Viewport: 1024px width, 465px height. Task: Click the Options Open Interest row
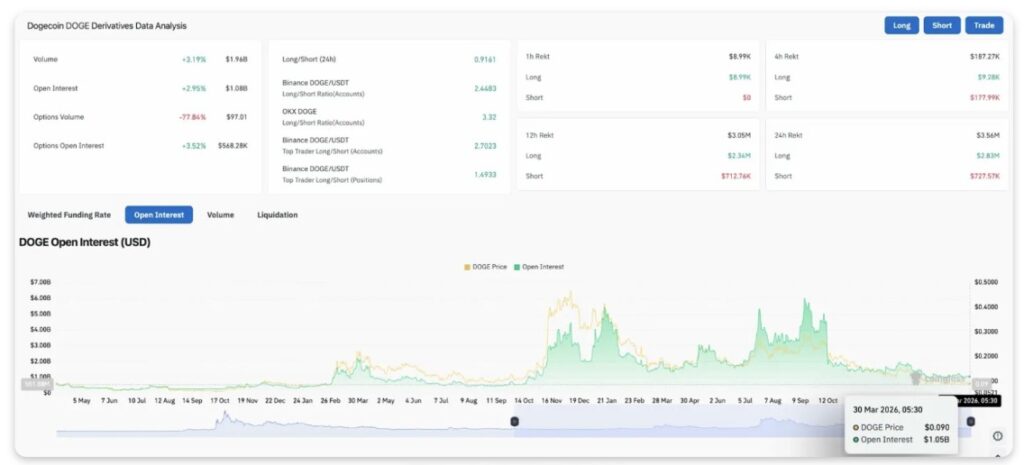(140, 146)
